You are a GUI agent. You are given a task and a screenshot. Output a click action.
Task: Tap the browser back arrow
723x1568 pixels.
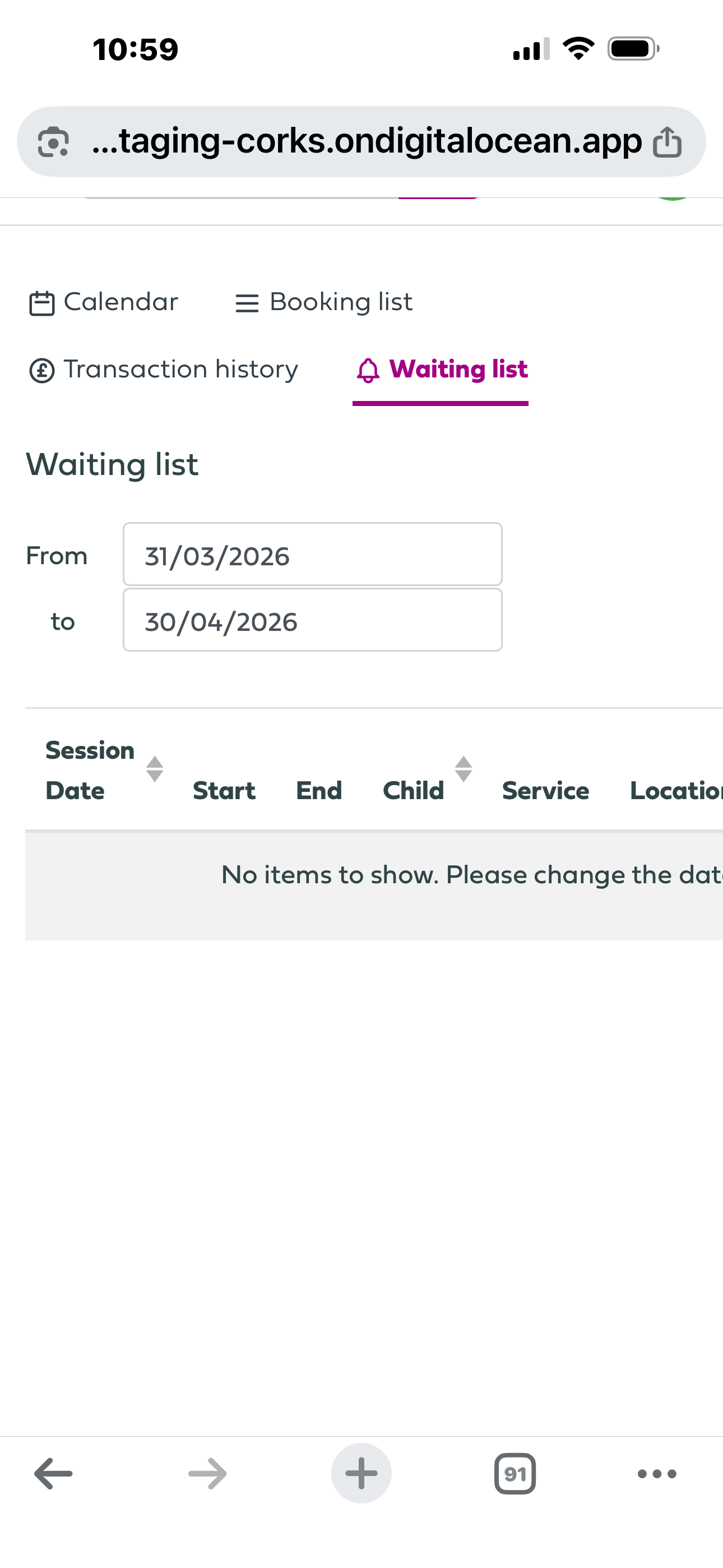click(54, 1474)
